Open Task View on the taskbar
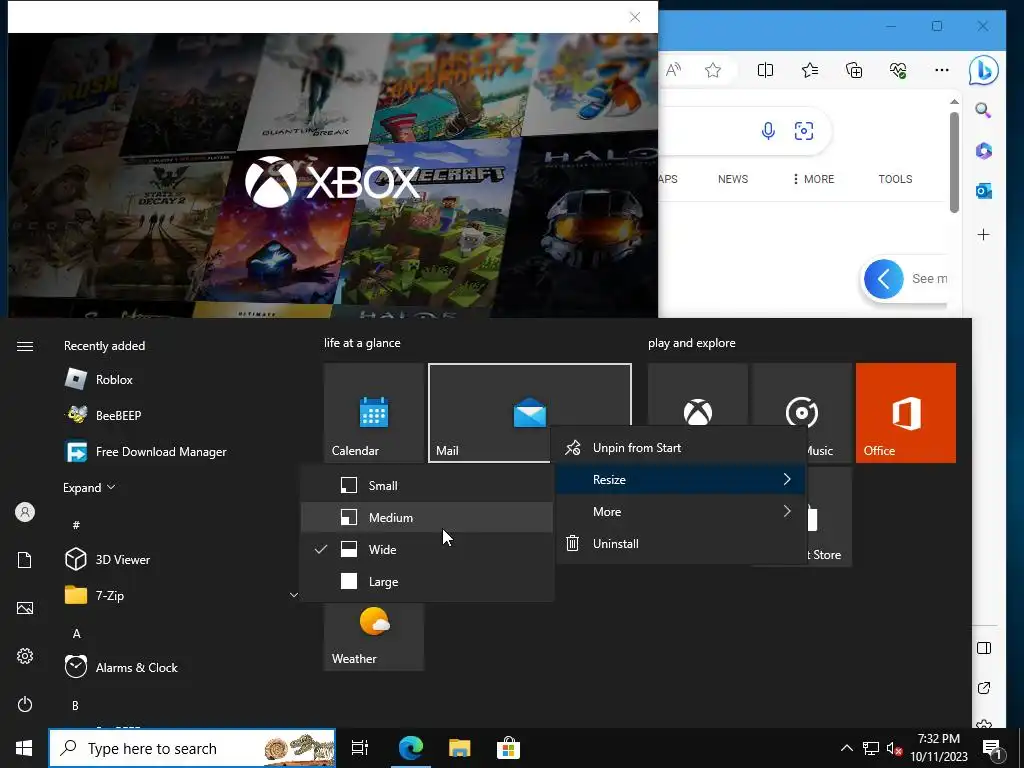Image resolution: width=1024 pixels, height=768 pixels. 360,748
